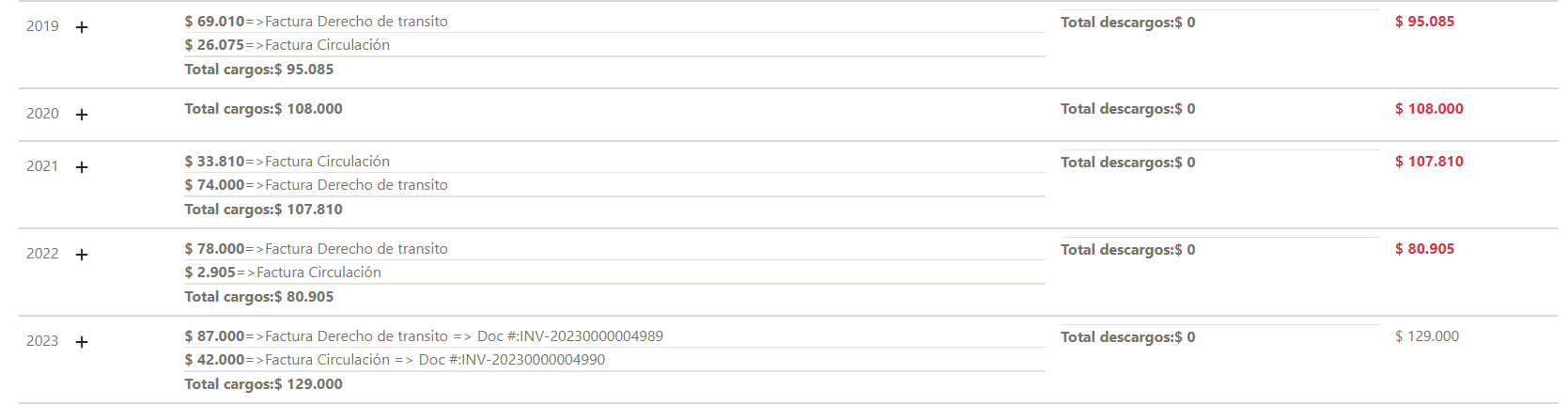This screenshot has height=405, width=1568.
Task: Click the red $95.085 balance amount
Action: pos(1424,22)
